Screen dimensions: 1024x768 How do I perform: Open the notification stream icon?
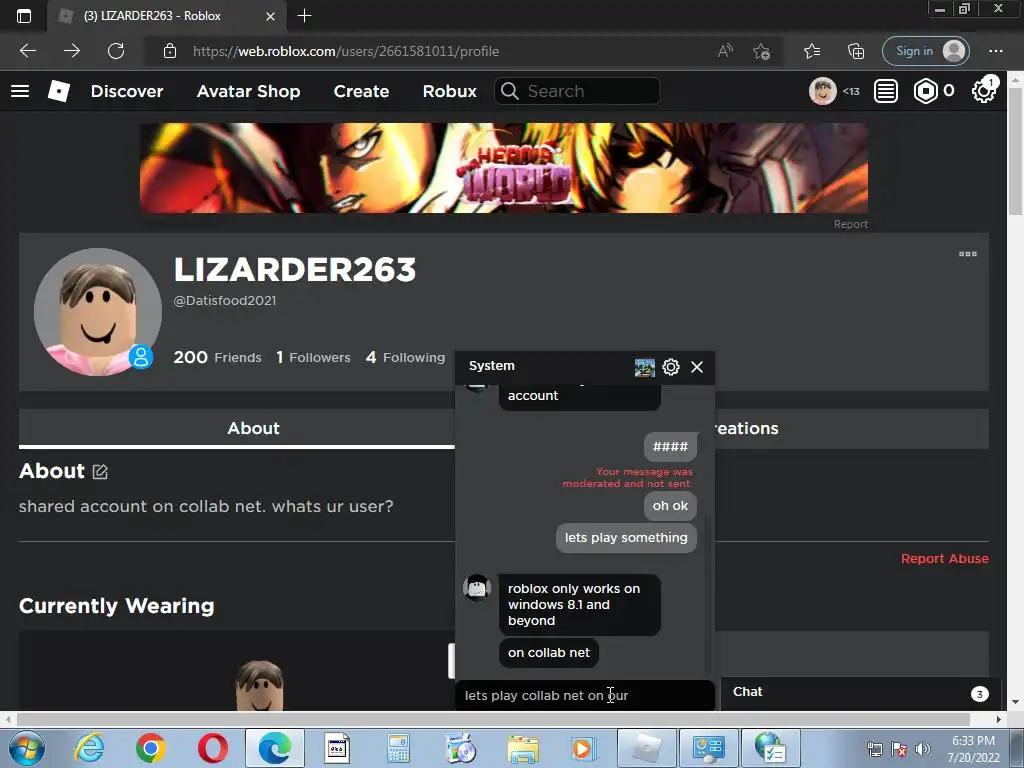click(886, 91)
